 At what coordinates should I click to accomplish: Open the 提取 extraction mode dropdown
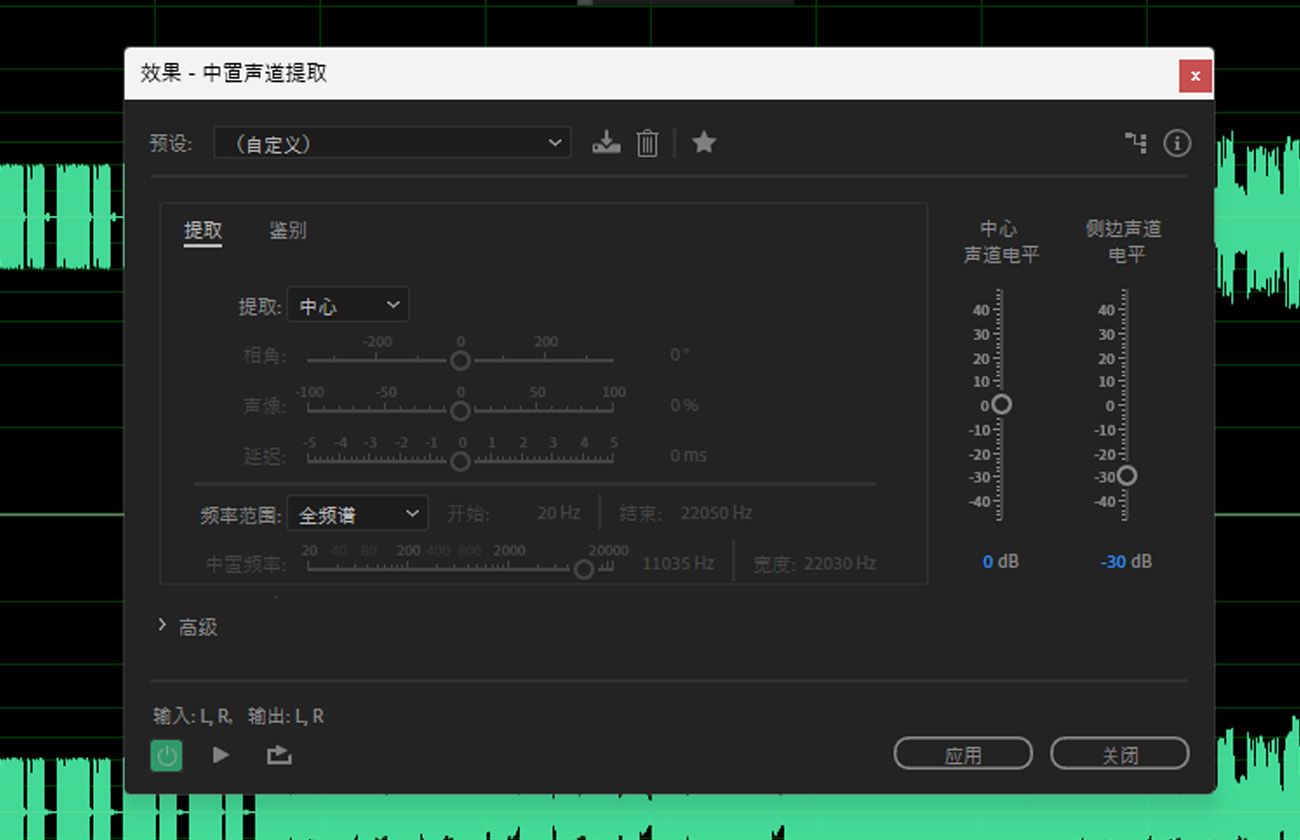(x=348, y=305)
